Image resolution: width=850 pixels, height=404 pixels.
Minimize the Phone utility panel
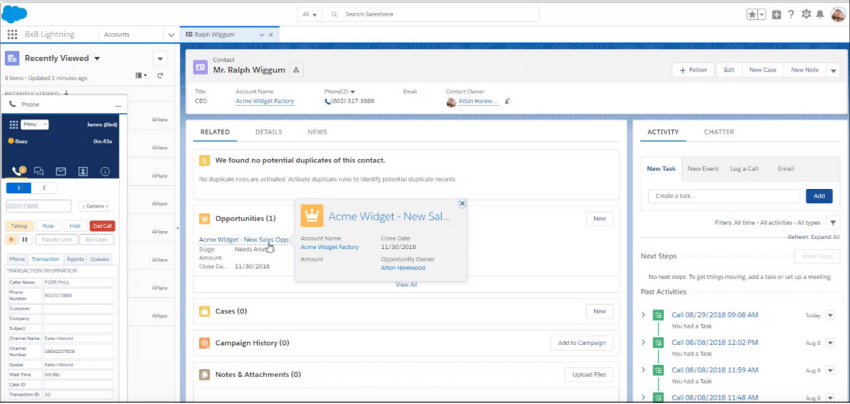[x=118, y=105]
